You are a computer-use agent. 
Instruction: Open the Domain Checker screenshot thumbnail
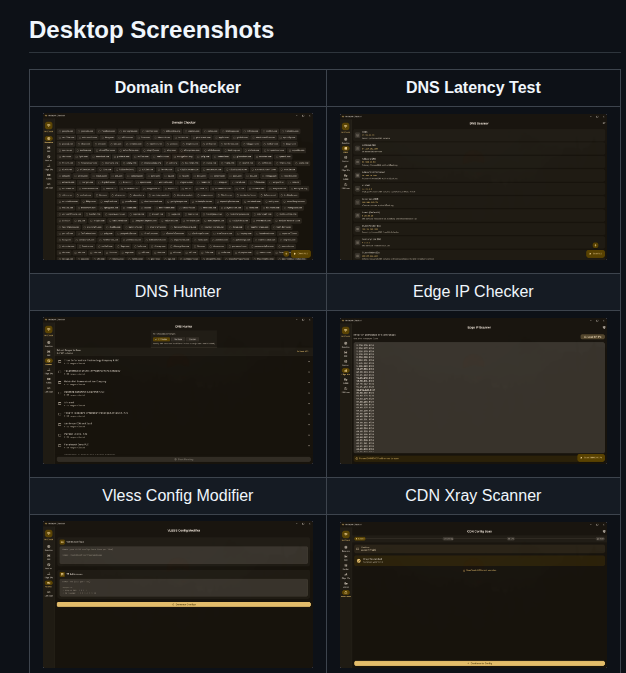pos(178,187)
